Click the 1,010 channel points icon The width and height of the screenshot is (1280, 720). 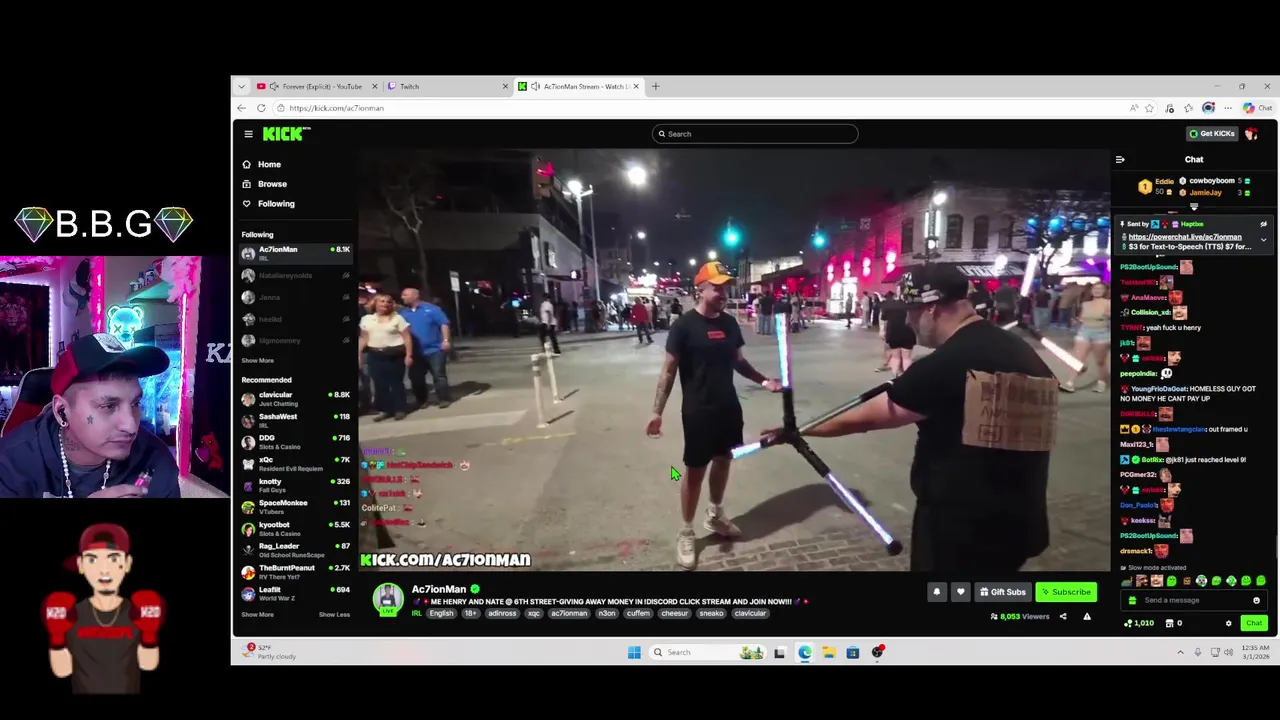click(1128, 623)
